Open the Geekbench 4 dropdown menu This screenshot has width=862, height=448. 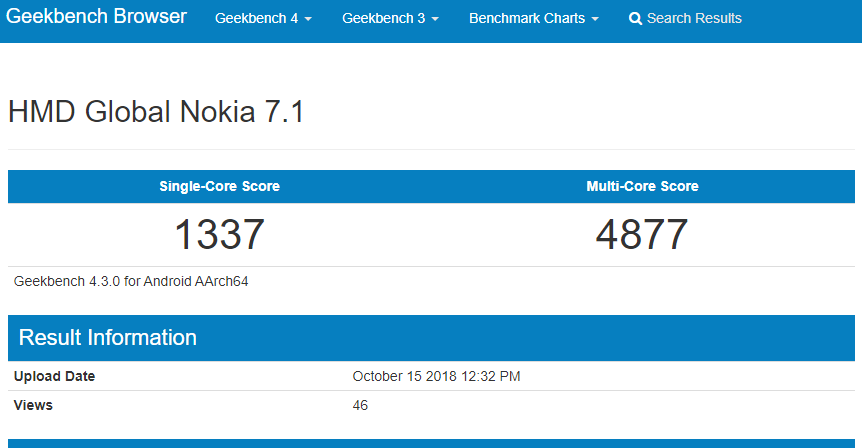(263, 18)
